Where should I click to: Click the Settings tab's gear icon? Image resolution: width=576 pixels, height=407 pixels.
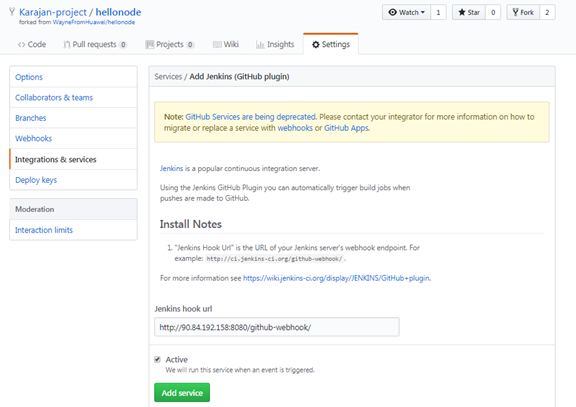coord(316,44)
